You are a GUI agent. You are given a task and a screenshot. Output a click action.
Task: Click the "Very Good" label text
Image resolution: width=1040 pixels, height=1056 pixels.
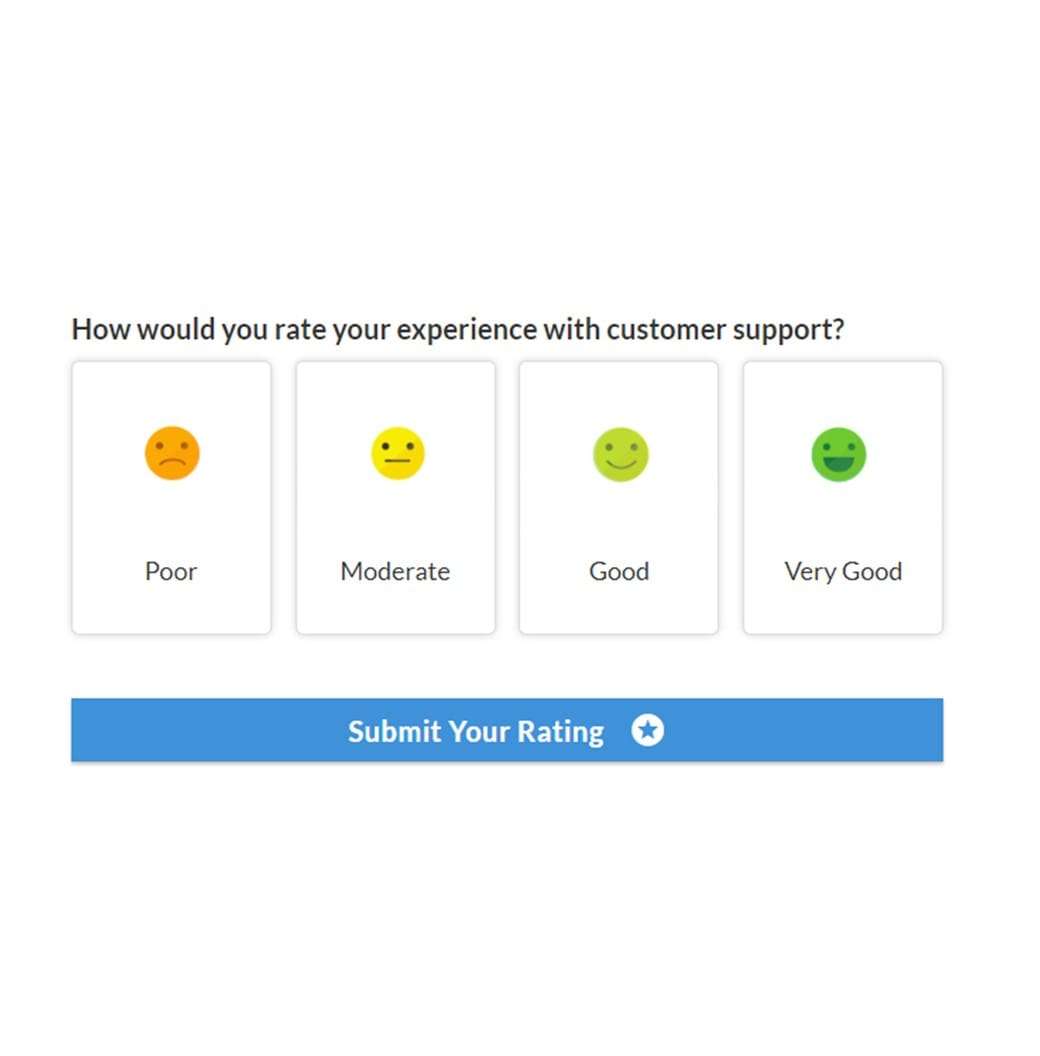click(843, 572)
